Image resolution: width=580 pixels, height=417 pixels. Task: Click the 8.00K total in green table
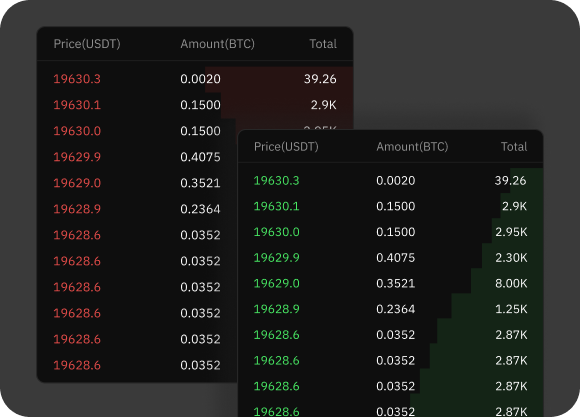tap(511, 283)
